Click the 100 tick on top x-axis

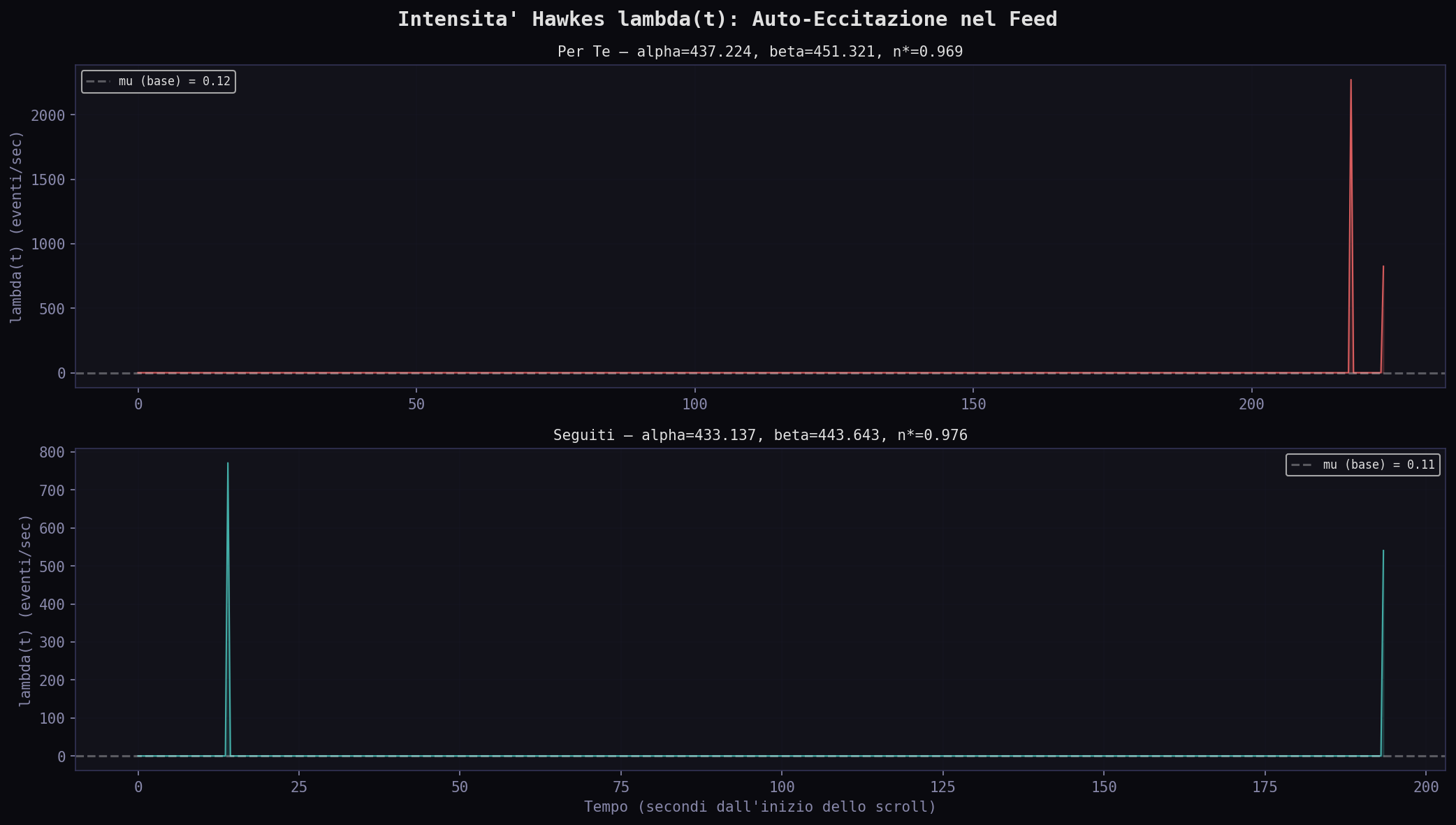(x=694, y=404)
